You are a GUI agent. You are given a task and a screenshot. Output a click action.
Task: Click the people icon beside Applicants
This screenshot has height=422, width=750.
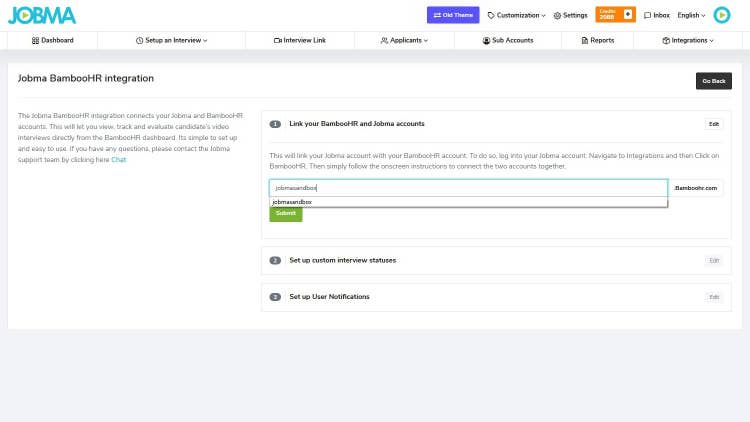click(x=384, y=41)
